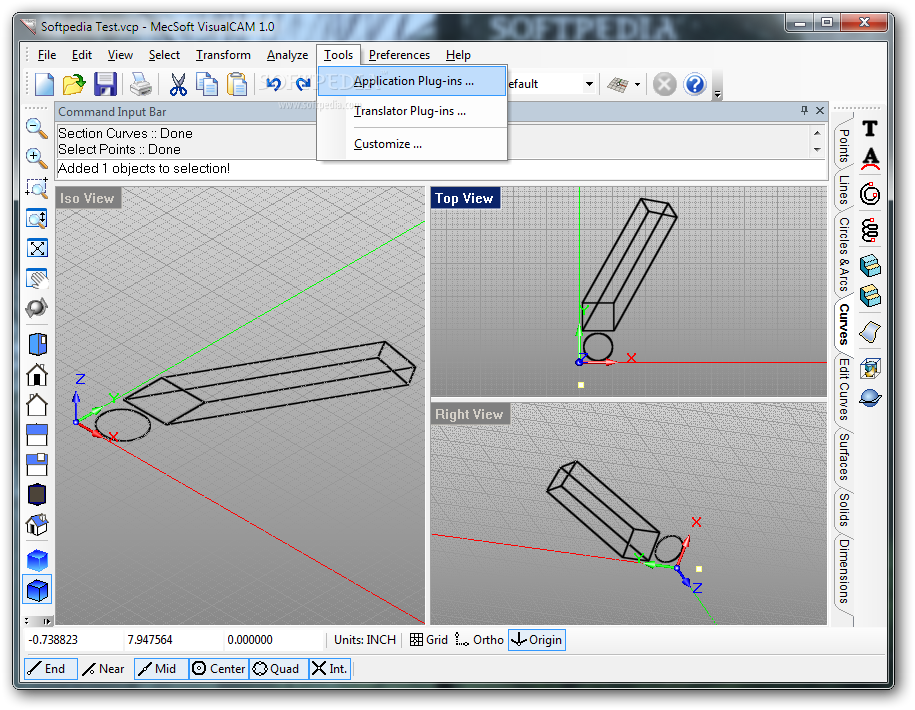Screen dimensions: 915x710
Task: Select the wireframe blue cube display mode
Action: (37, 590)
